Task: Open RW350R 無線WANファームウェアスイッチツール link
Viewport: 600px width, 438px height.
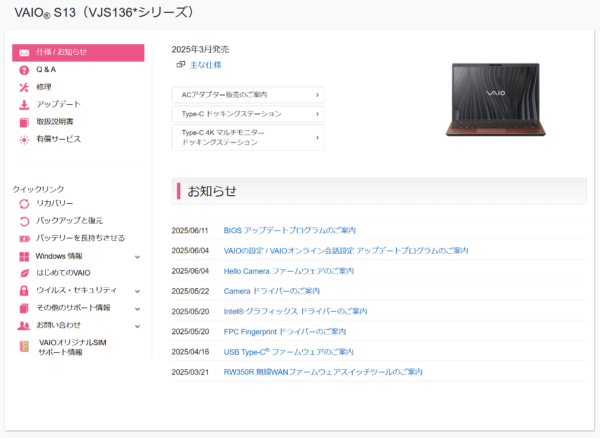Action: [323, 372]
